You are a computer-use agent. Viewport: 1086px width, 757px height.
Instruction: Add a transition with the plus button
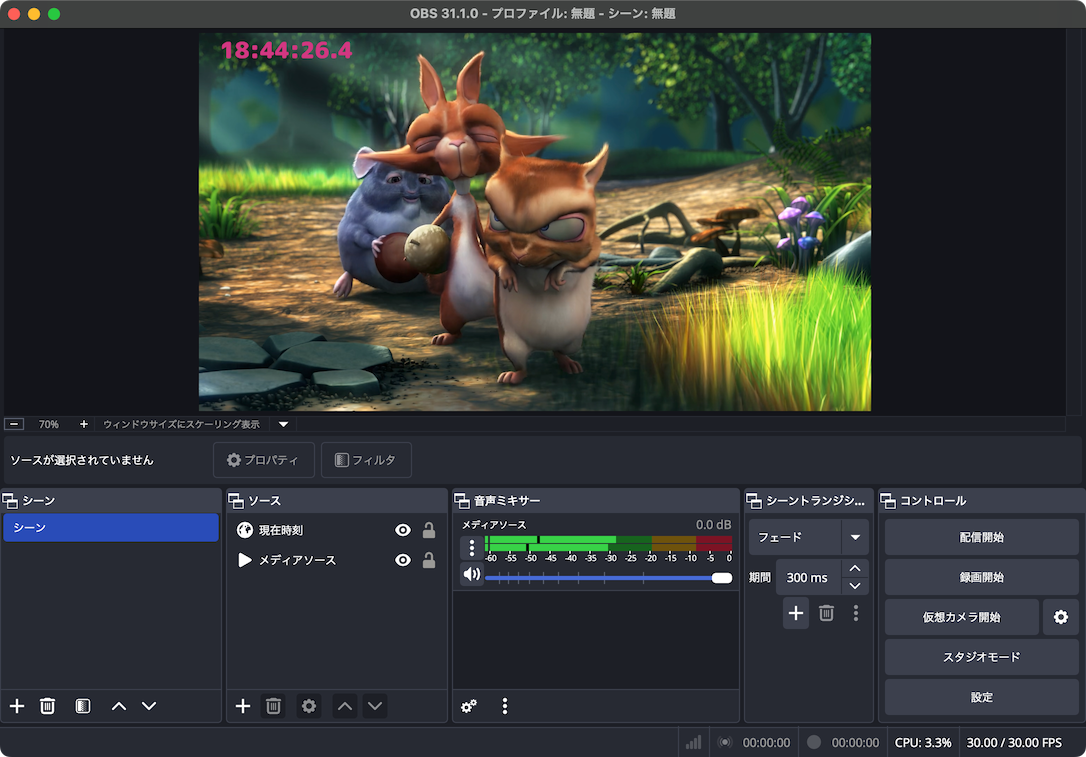(796, 613)
